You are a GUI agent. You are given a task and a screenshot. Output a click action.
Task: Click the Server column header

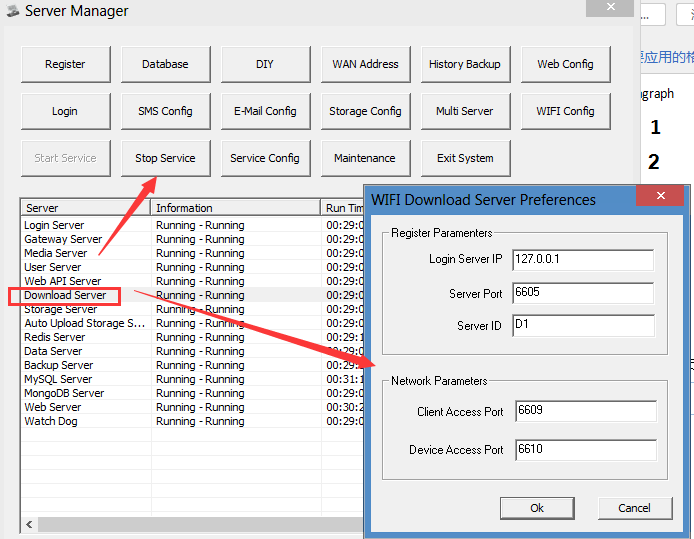tap(86, 208)
